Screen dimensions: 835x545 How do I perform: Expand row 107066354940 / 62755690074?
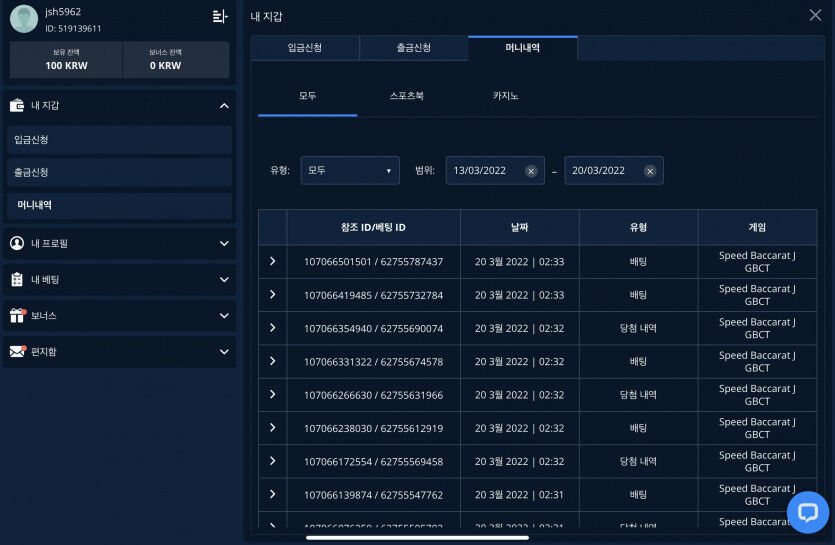pos(273,328)
